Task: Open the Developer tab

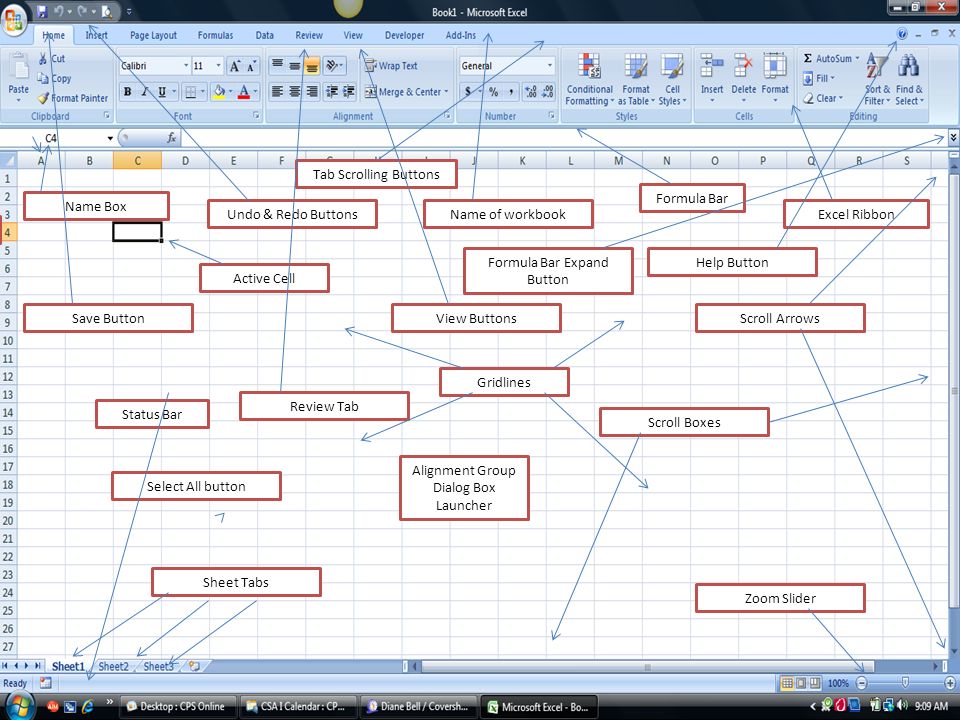Action: pos(404,36)
